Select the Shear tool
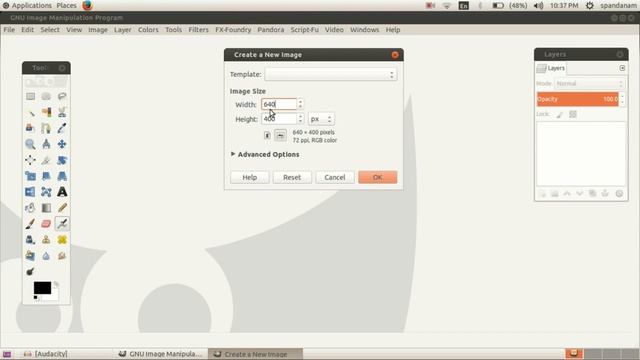Image resolution: width=640 pixels, height=360 pixels. coord(46,176)
